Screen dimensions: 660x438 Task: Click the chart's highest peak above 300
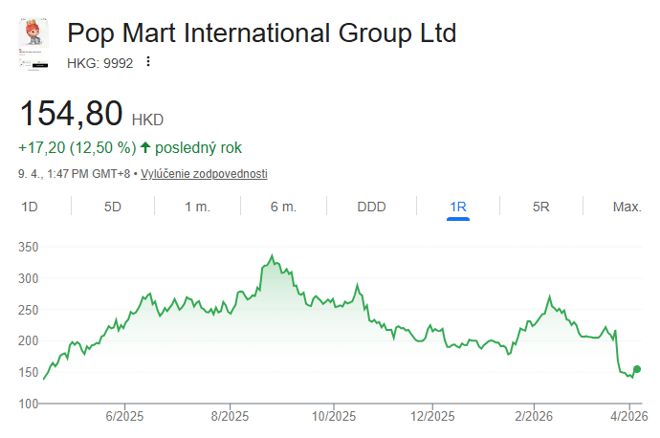click(x=272, y=257)
